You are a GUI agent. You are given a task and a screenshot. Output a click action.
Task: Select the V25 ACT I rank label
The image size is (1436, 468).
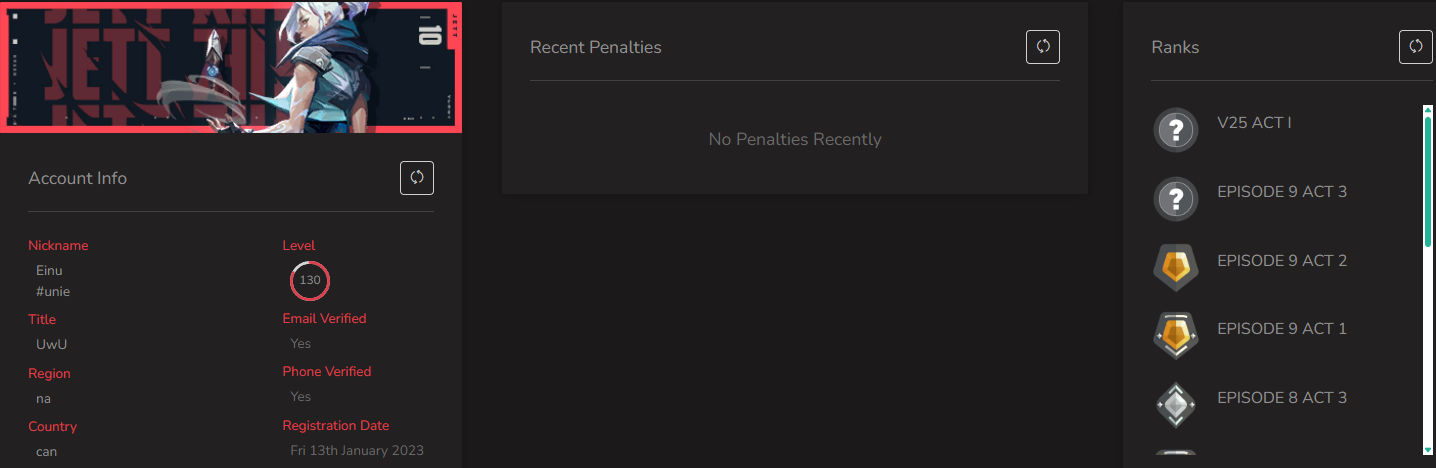1254,123
